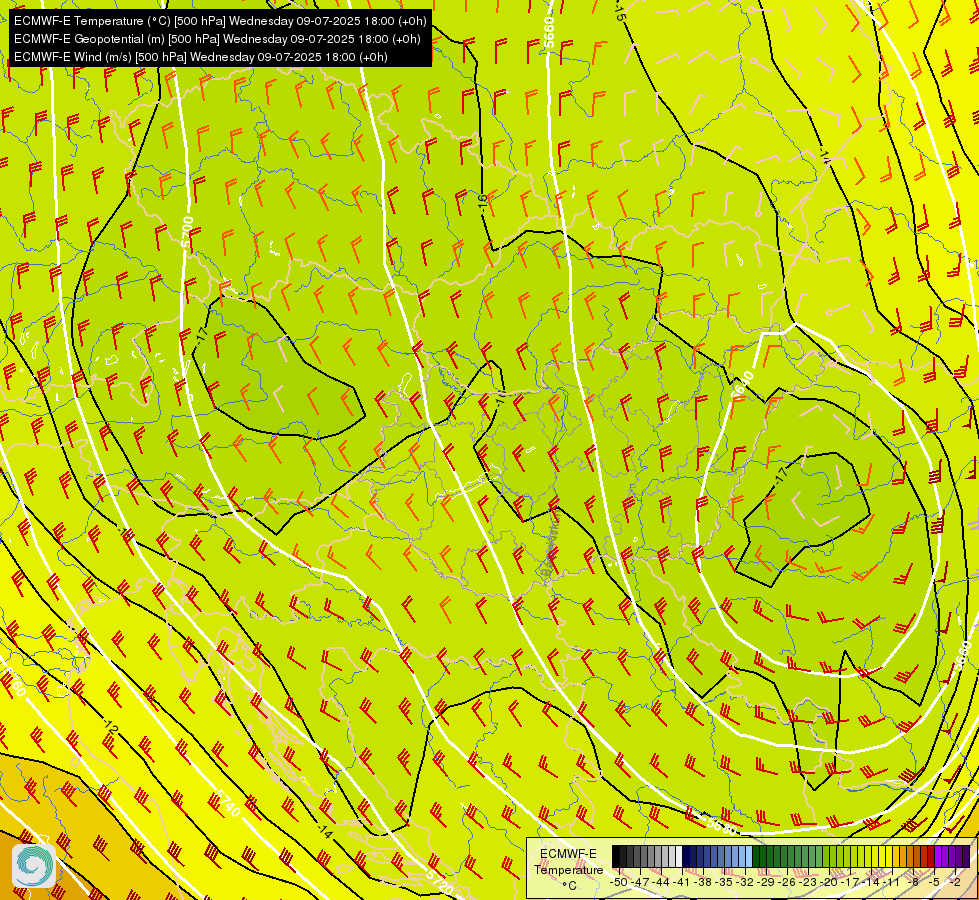Image resolution: width=979 pixels, height=900 pixels.
Task: Click the swirl logo icon
Action: coord(34,865)
